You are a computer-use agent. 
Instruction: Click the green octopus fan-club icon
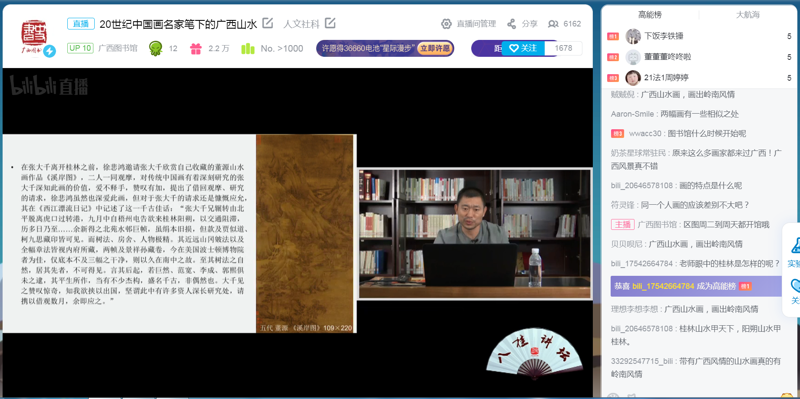click(x=155, y=48)
